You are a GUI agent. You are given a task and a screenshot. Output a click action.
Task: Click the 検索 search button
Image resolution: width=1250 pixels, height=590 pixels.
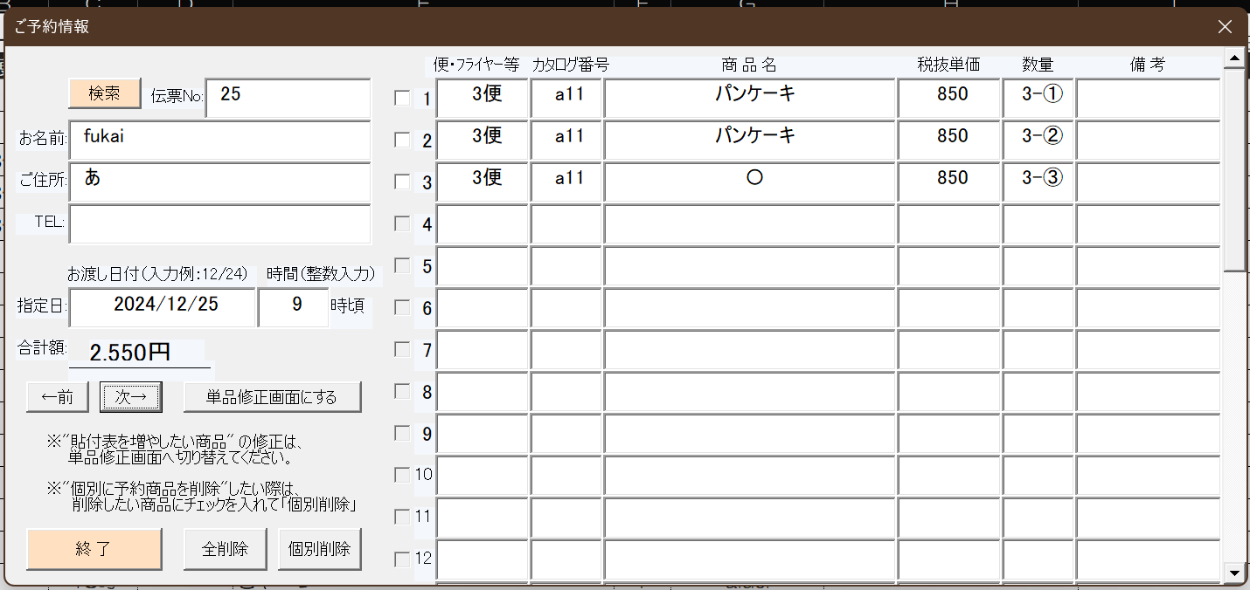[105, 93]
